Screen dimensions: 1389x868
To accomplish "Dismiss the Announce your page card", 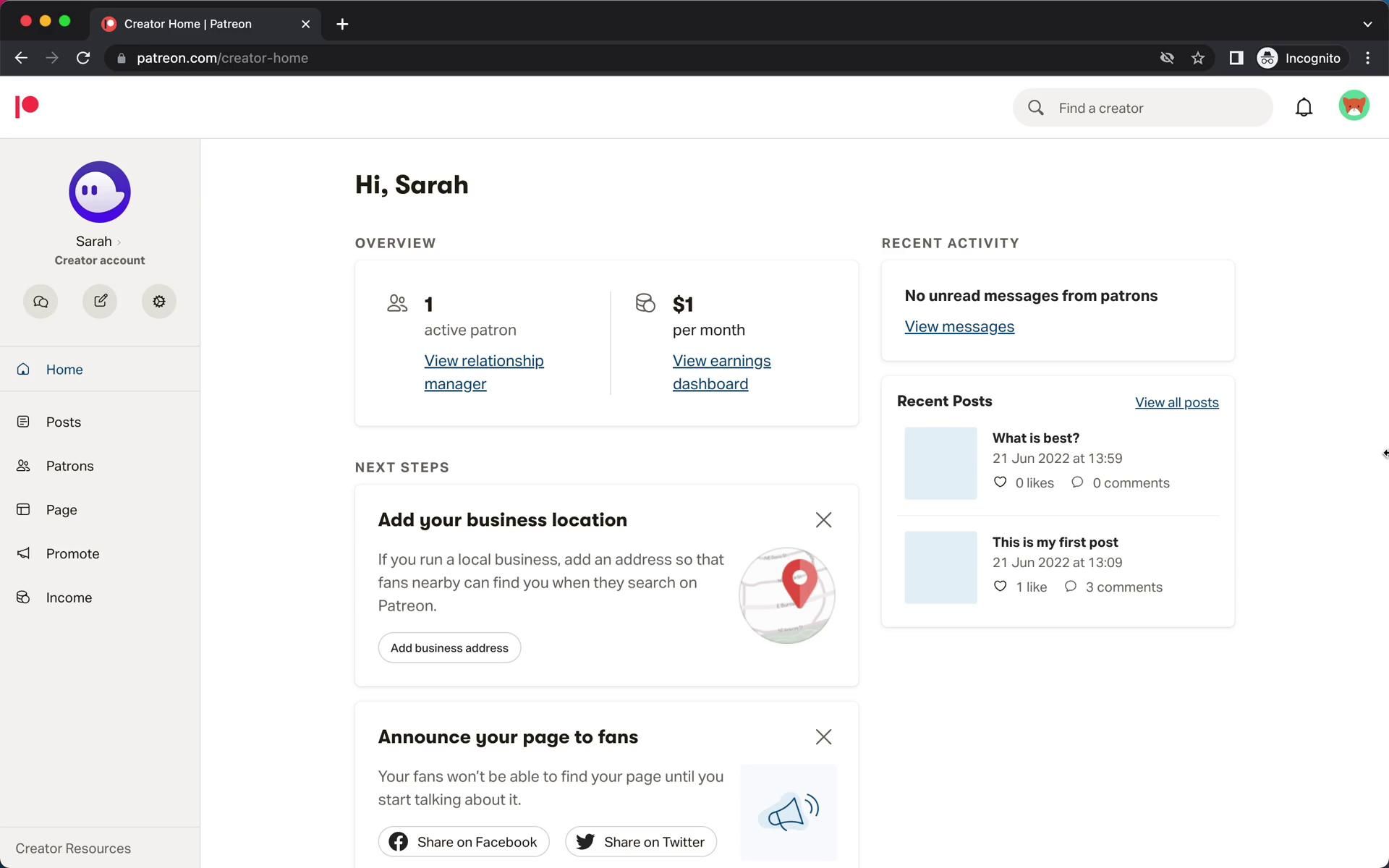I will (x=823, y=737).
